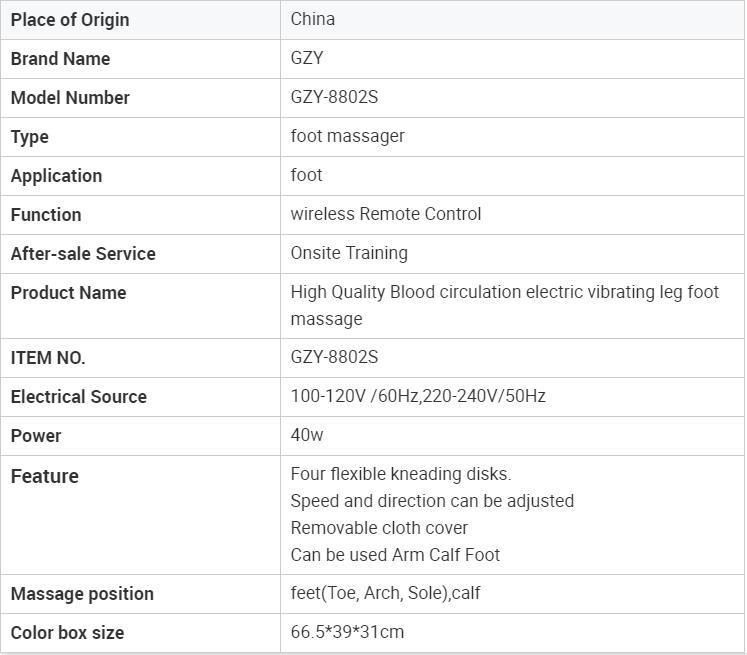The height and width of the screenshot is (655, 747).
Task: Click the Model Number GZY-8802S value
Action: point(334,97)
